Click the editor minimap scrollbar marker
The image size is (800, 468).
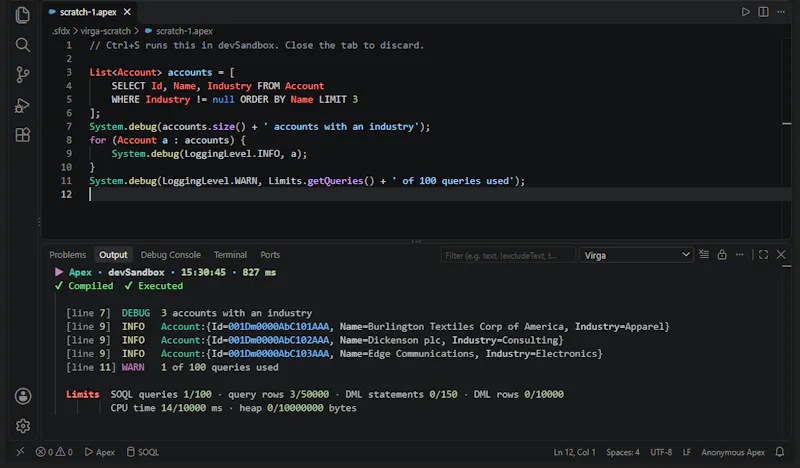coord(786,124)
